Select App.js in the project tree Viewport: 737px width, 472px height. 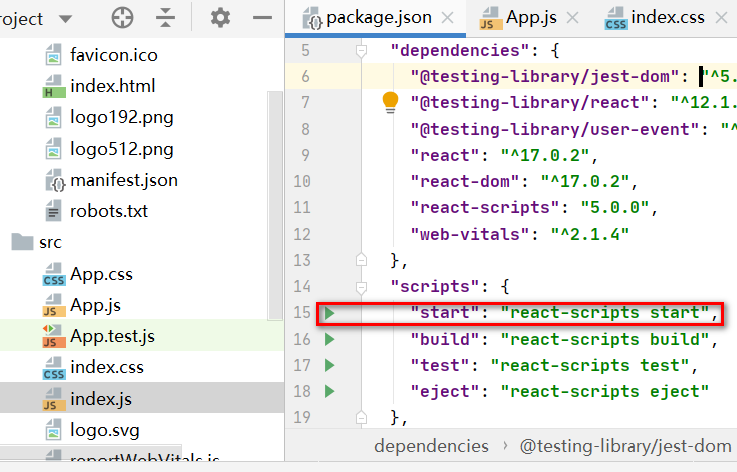[95, 305]
